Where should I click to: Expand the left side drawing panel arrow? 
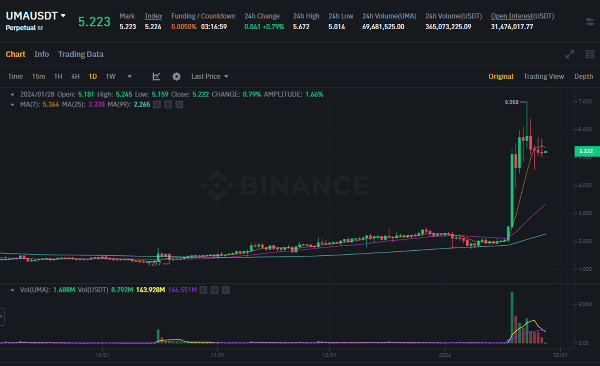coord(2,317)
